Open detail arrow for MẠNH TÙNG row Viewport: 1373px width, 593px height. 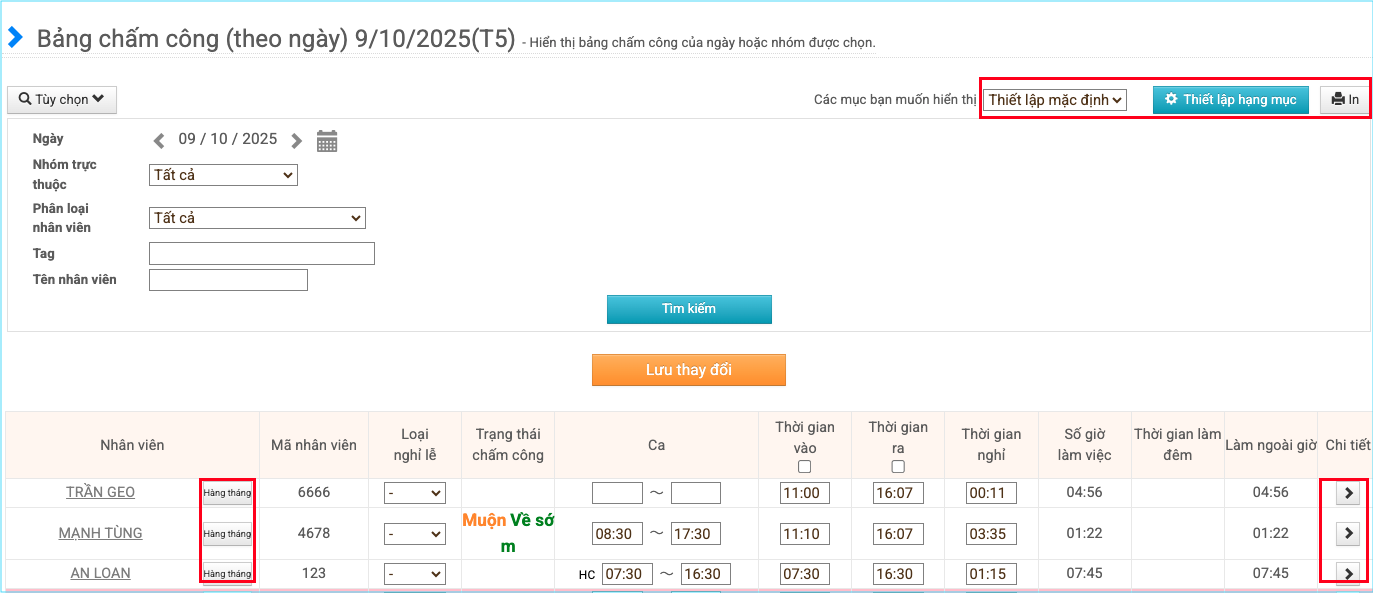click(1348, 533)
